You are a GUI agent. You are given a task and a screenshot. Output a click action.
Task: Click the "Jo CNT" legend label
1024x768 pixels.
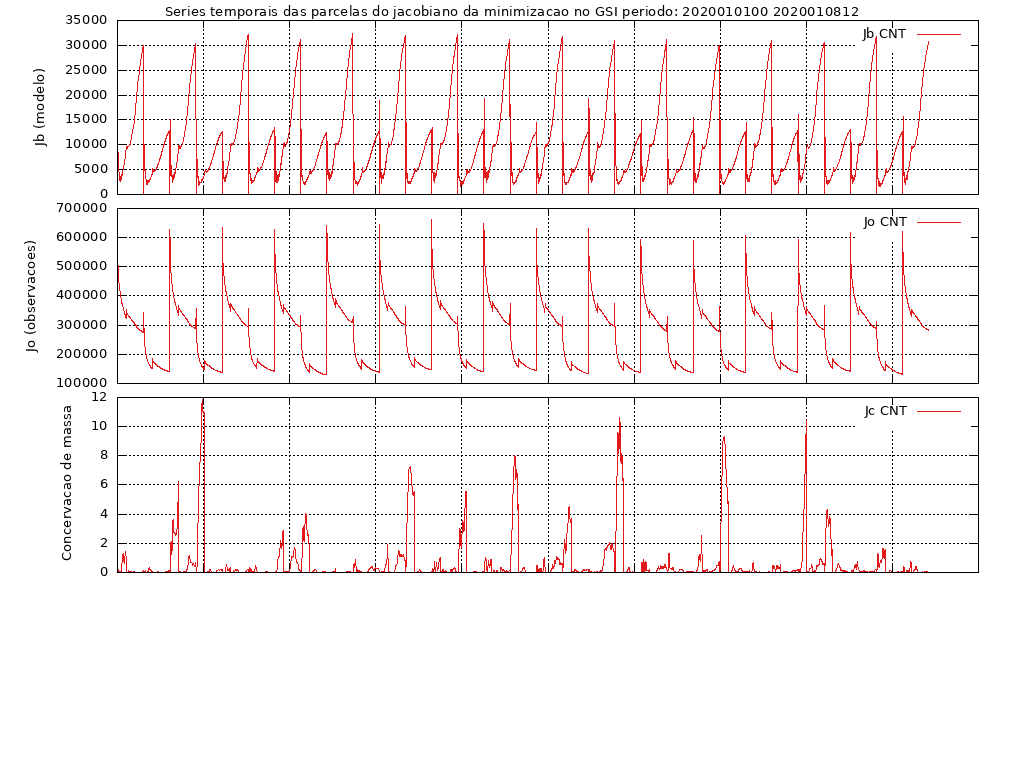(885, 222)
